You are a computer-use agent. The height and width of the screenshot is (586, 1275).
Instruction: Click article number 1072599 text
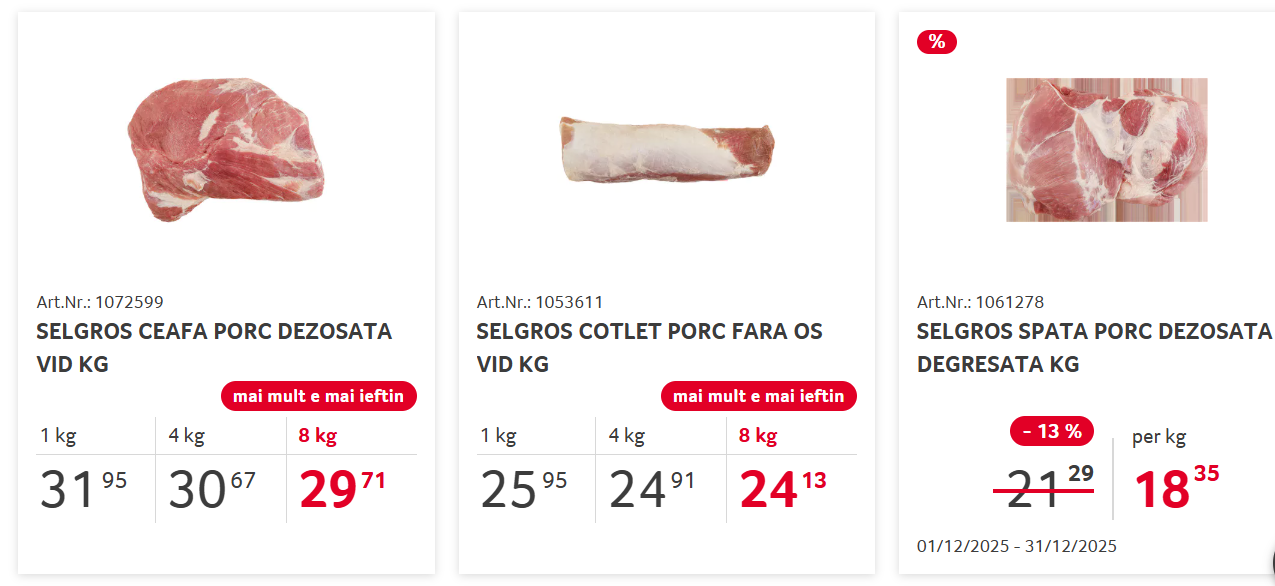click(100, 302)
